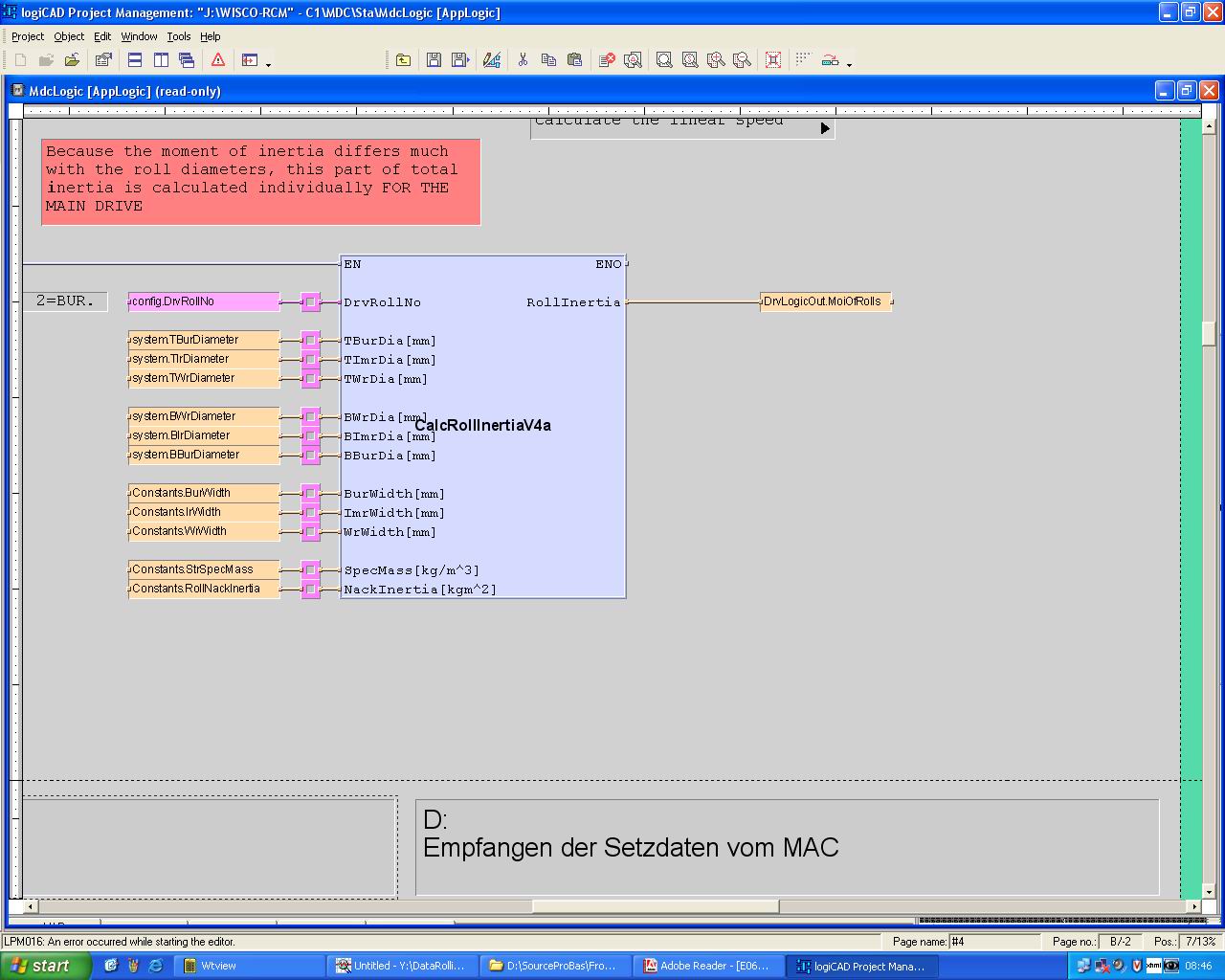The image size is (1225, 980).
Task: Switch to Adobe Reader taskbar button
Action: 708,966
